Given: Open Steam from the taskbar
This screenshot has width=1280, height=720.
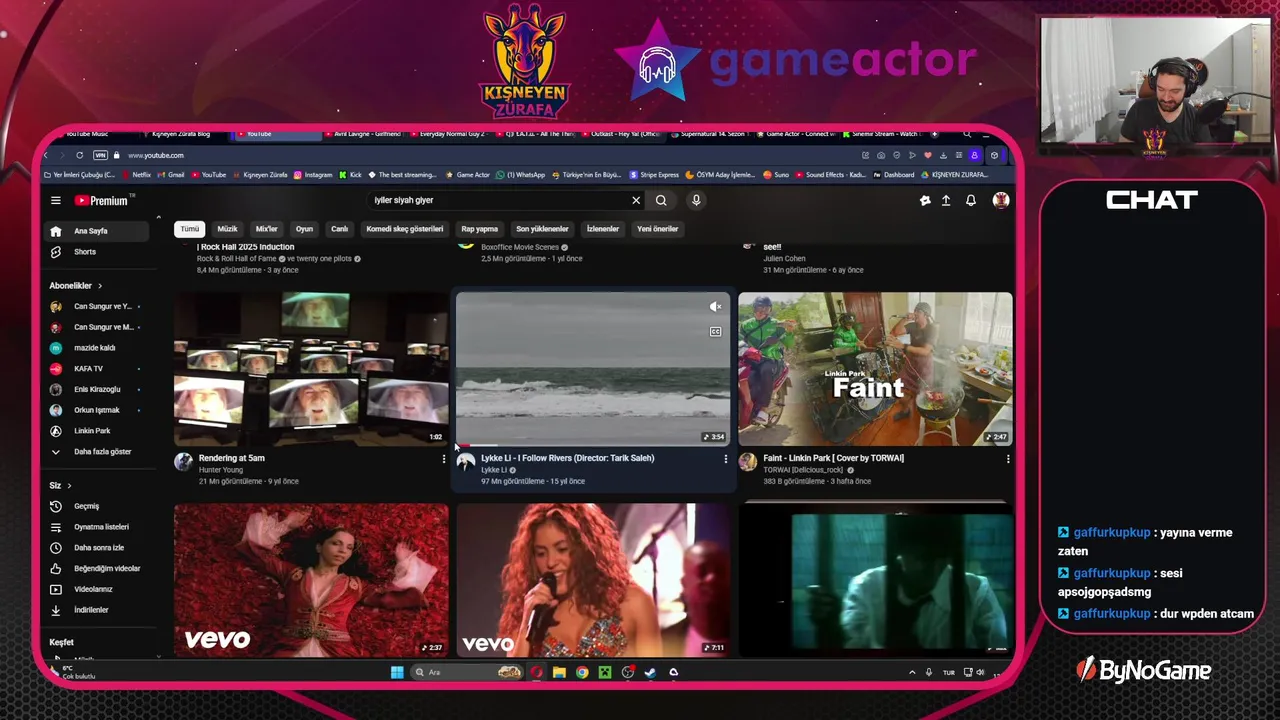Looking at the screenshot, I should pyautogui.click(x=651, y=673).
